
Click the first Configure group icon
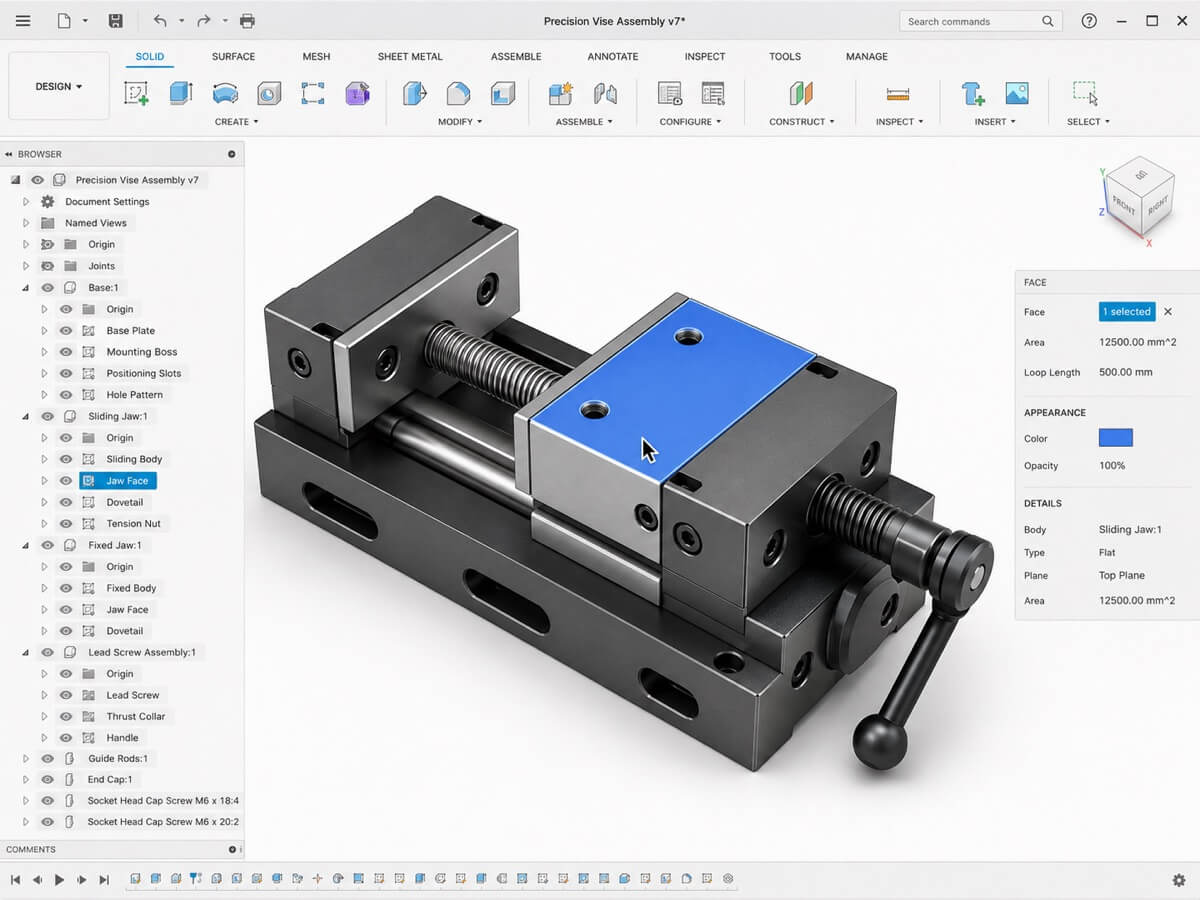(669, 94)
